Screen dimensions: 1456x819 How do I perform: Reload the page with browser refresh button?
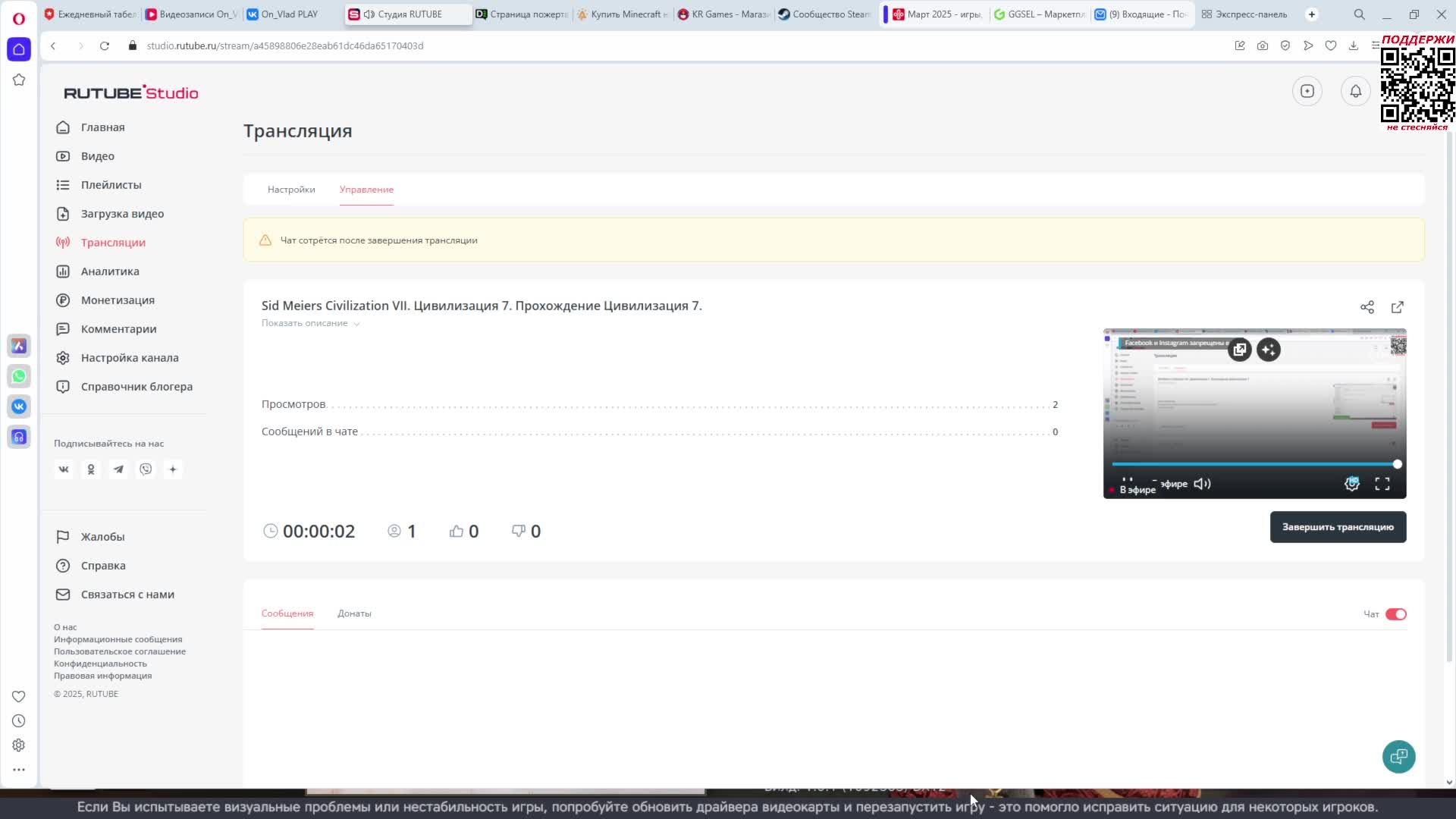[105, 45]
